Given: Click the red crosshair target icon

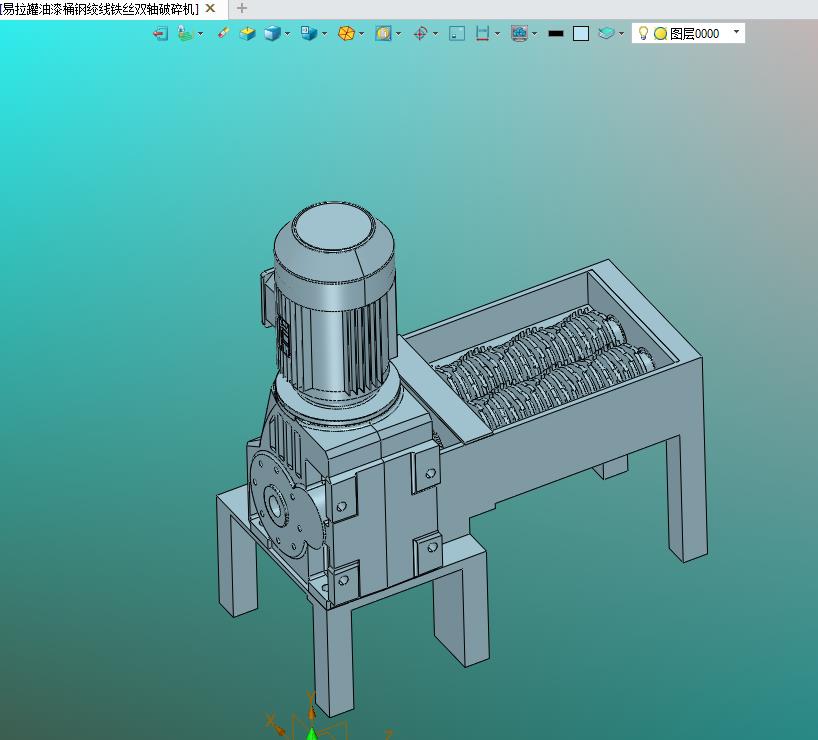Looking at the screenshot, I should tap(421, 33).
